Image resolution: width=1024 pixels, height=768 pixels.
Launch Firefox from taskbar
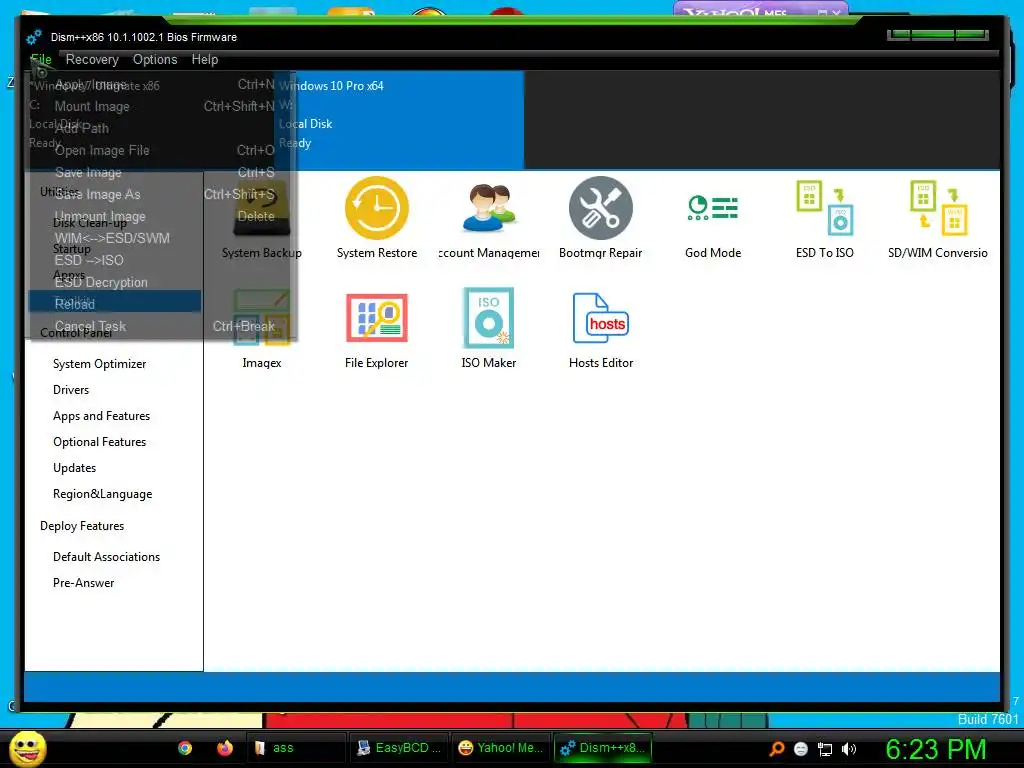click(x=225, y=748)
